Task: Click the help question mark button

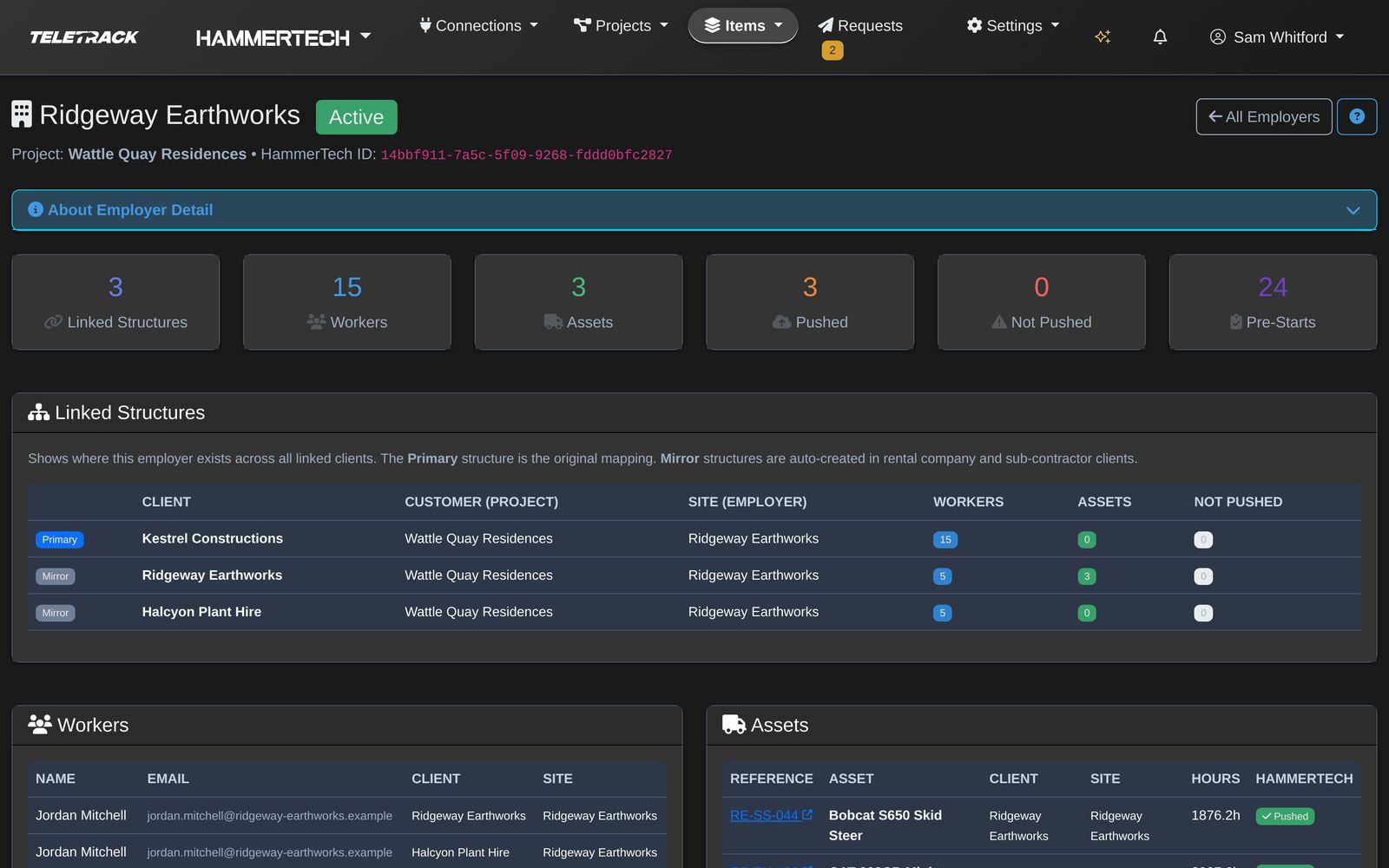Action: point(1357,116)
